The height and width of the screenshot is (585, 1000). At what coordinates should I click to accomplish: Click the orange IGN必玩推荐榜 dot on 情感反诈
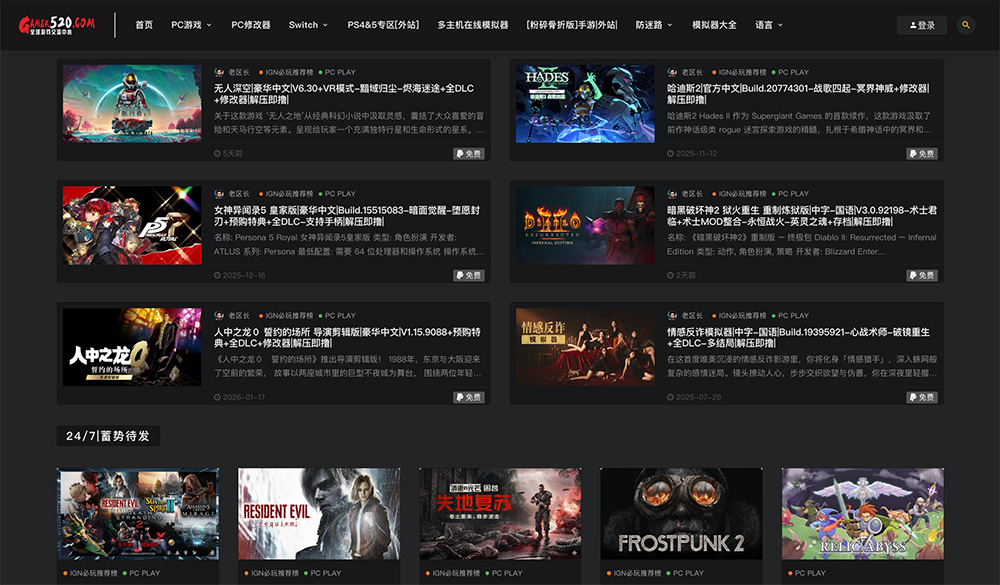[x=712, y=313]
